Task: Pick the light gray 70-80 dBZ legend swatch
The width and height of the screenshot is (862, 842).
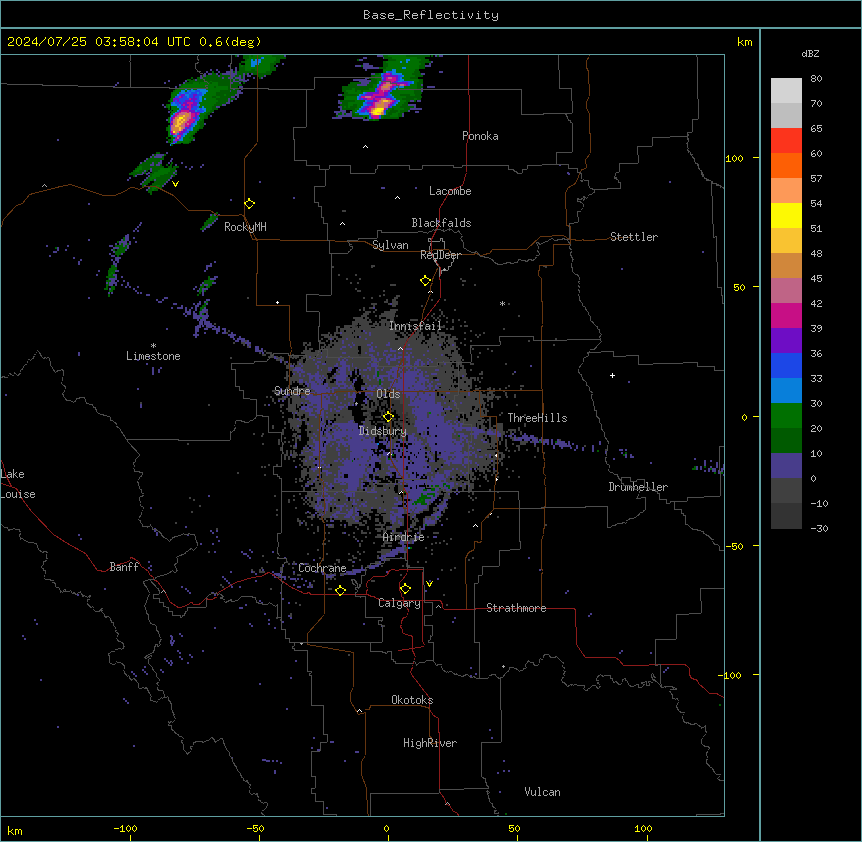Action: coord(786,91)
